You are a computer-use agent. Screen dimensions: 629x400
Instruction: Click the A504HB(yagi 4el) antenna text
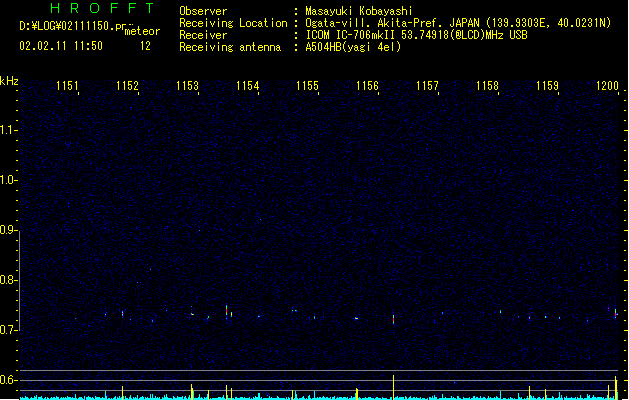tap(353, 47)
